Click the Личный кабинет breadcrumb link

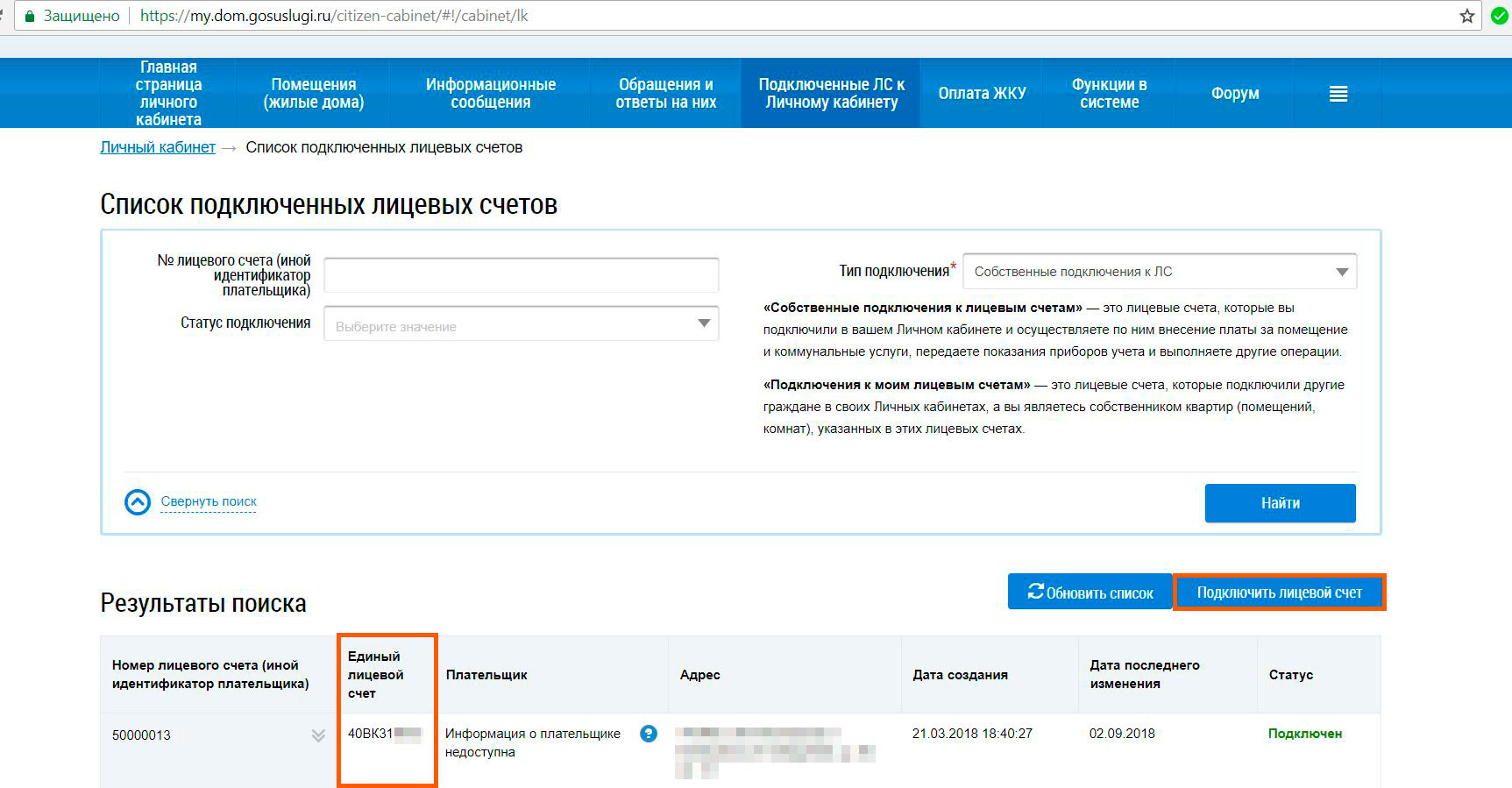(158, 147)
